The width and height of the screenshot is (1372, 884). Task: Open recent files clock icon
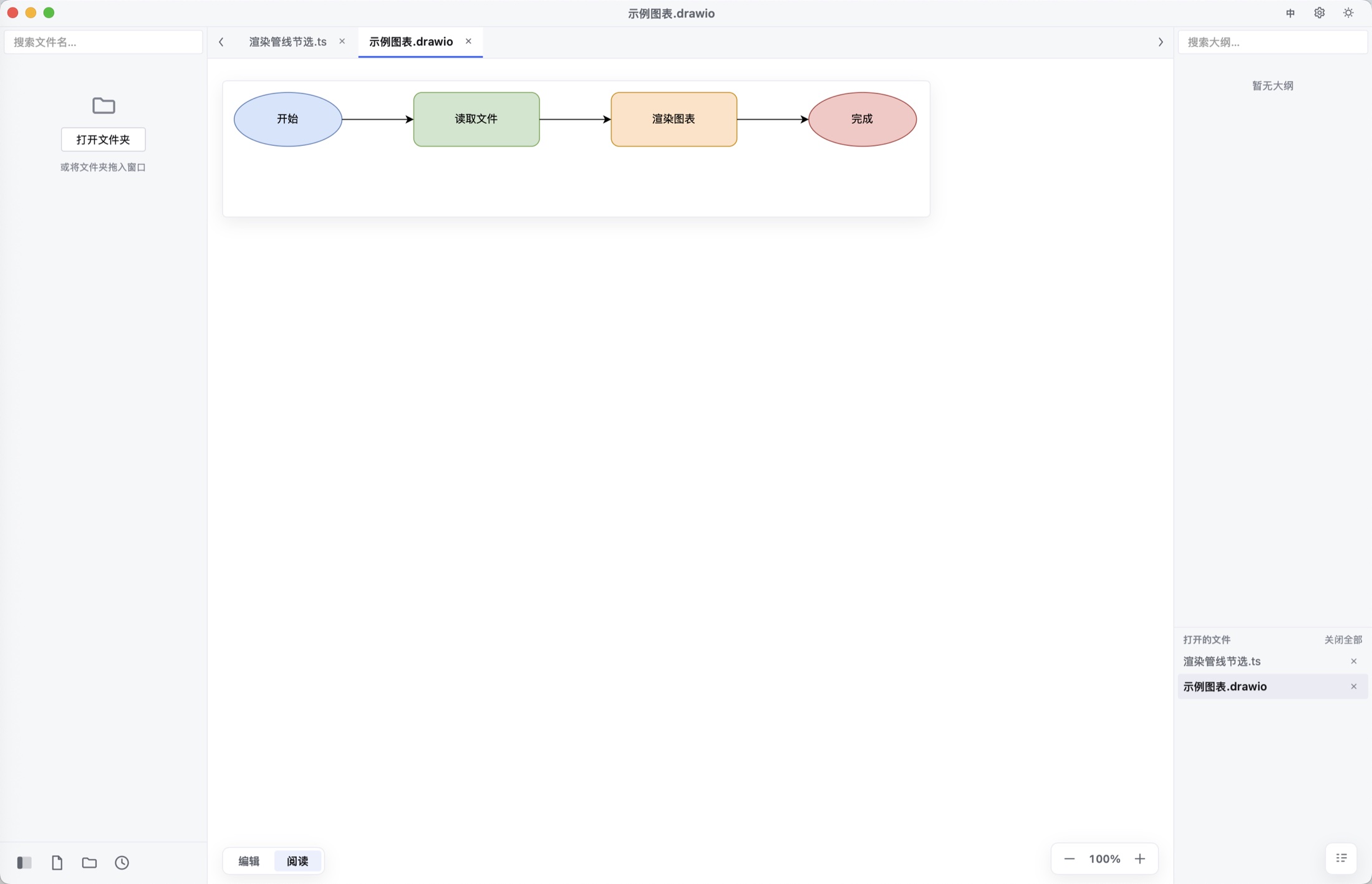point(122,863)
